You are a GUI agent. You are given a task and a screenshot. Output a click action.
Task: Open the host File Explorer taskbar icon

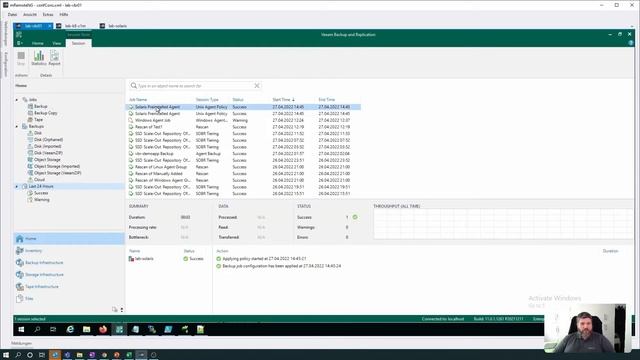(x=80, y=355)
